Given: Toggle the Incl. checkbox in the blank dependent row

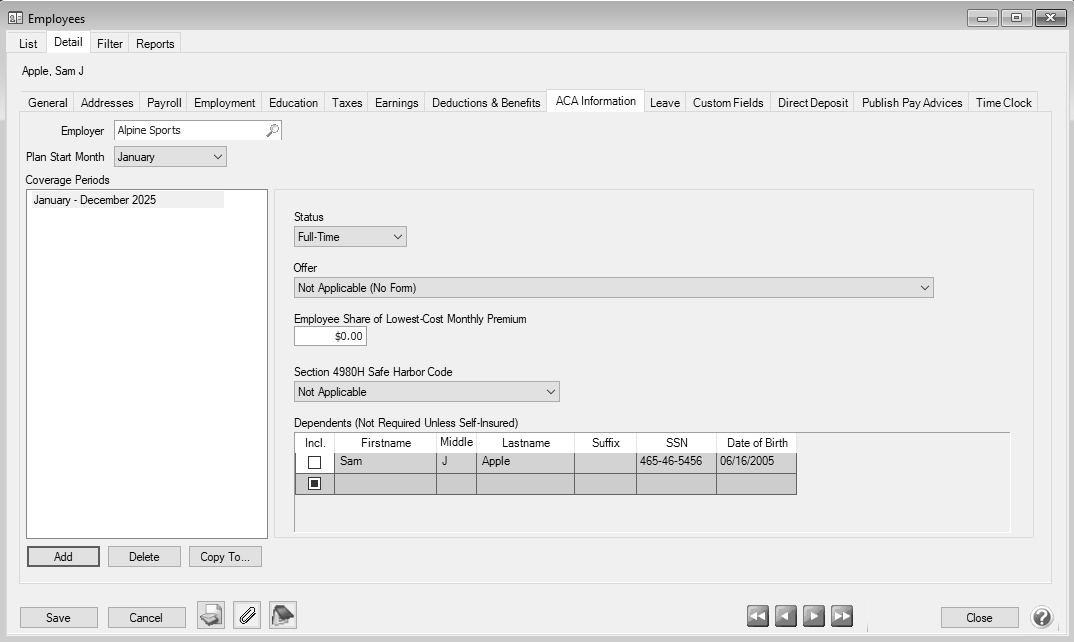Looking at the screenshot, I should coord(314,484).
